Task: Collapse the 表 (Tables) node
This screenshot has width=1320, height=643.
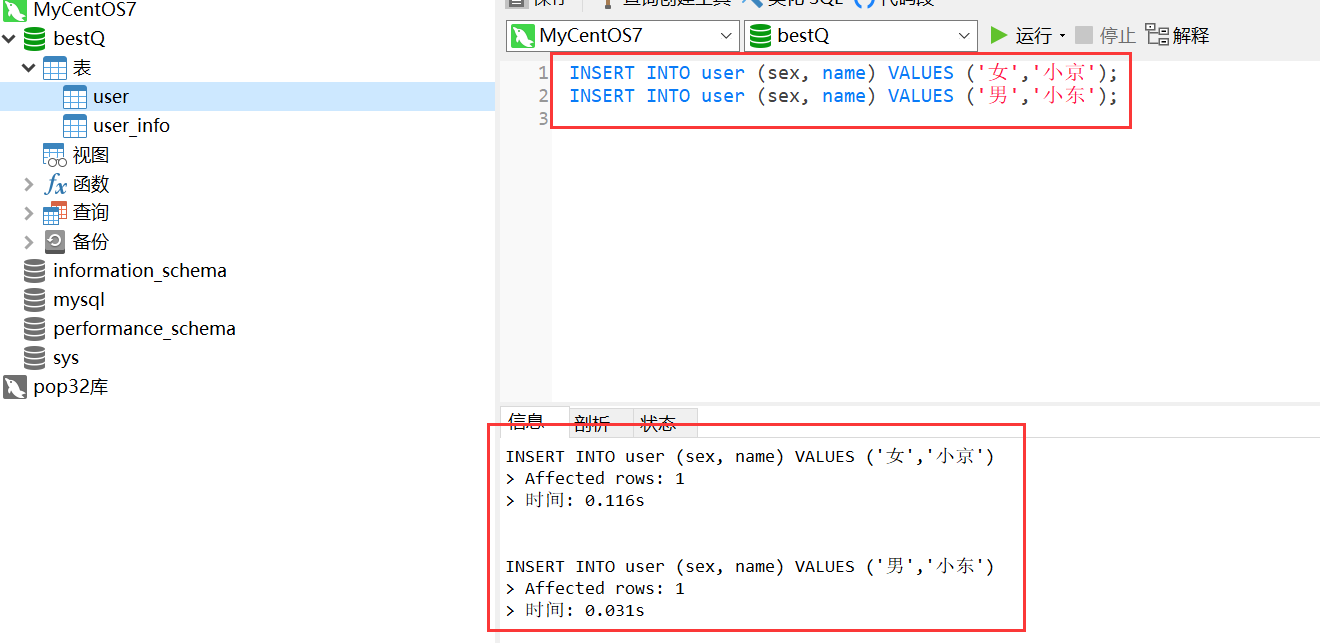Action: pyautogui.click(x=29, y=68)
